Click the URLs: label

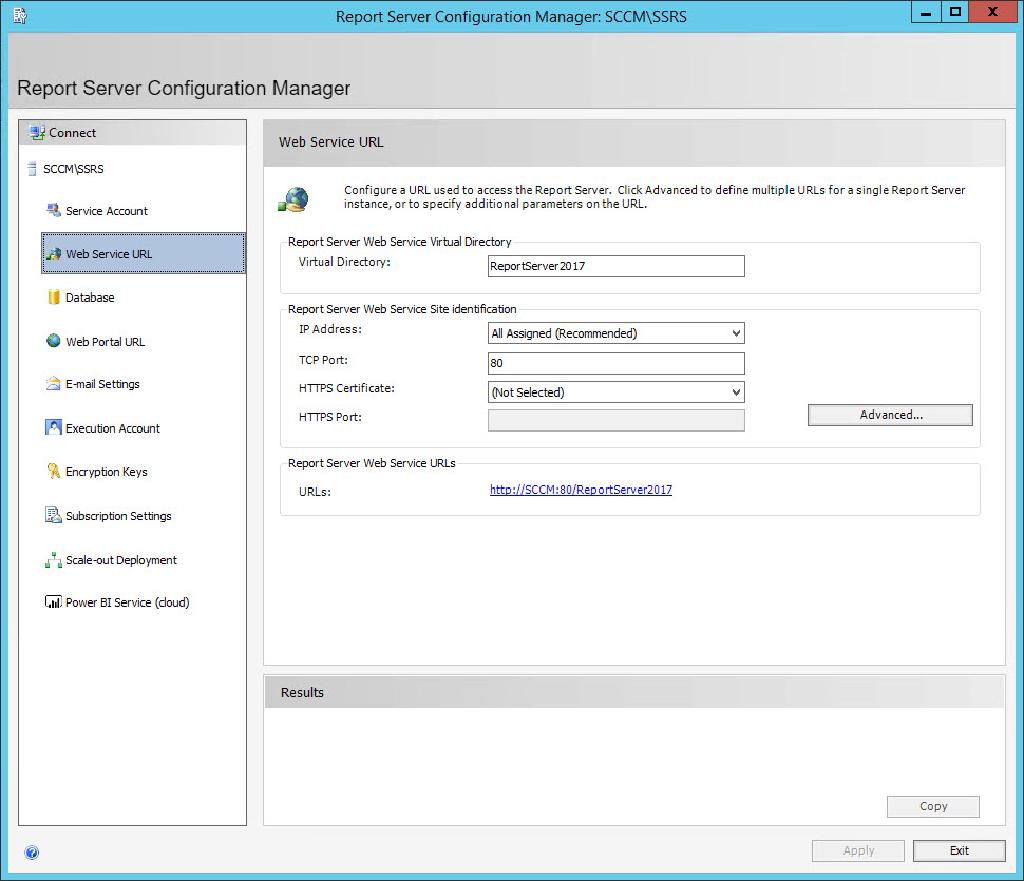click(315, 492)
